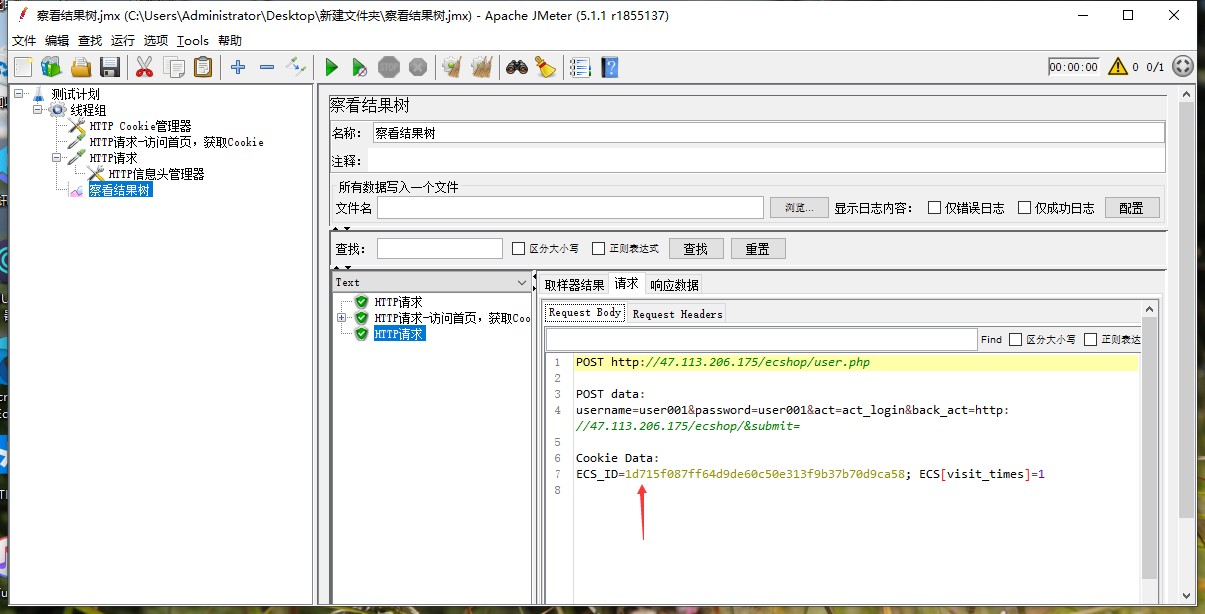Click the 重置 button
Screen dimensions: 1205x614
[x=758, y=249]
